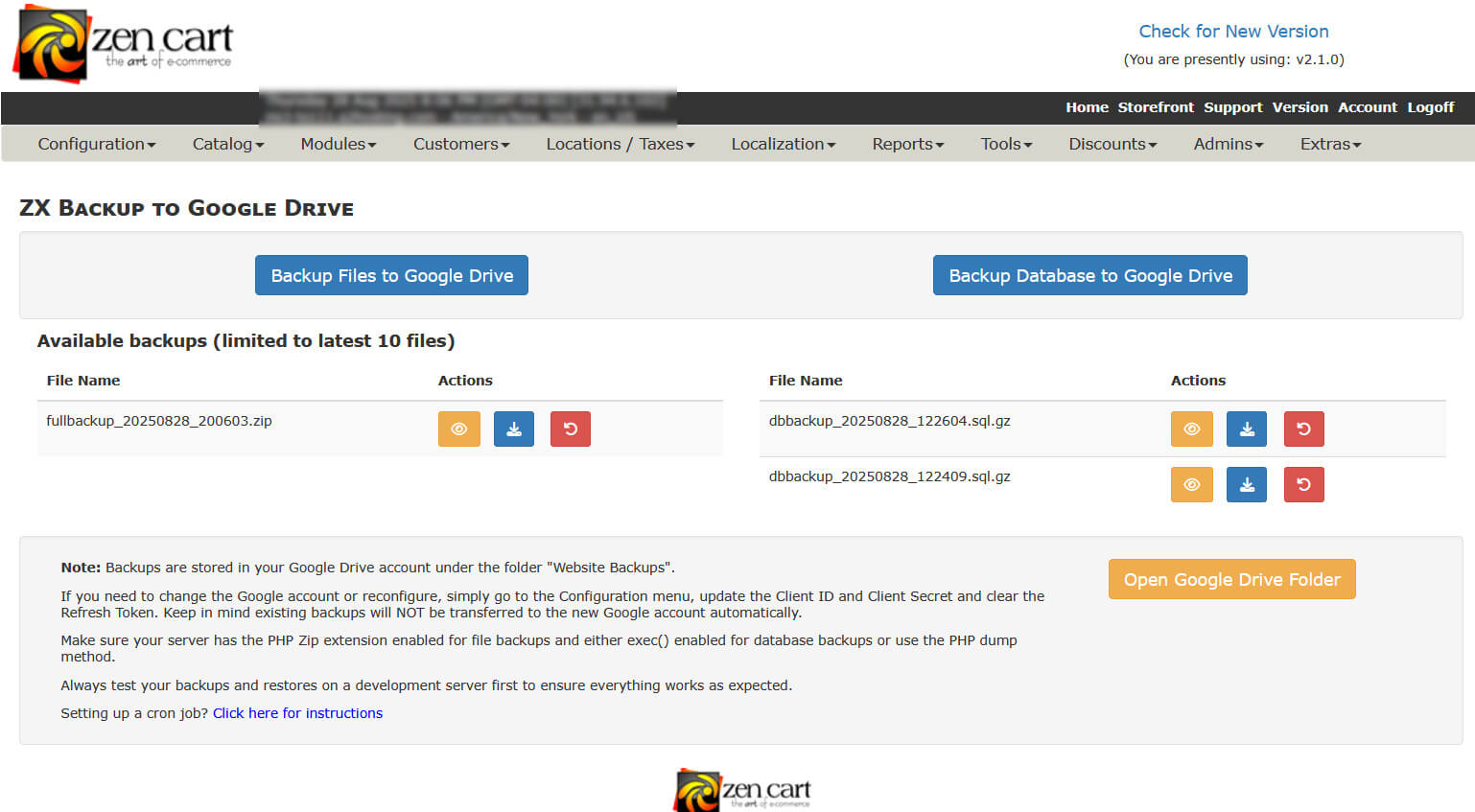The width and height of the screenshot is (1475, 812).
Task: Open the Tools dropdown menu
Action: [1006, 144]
